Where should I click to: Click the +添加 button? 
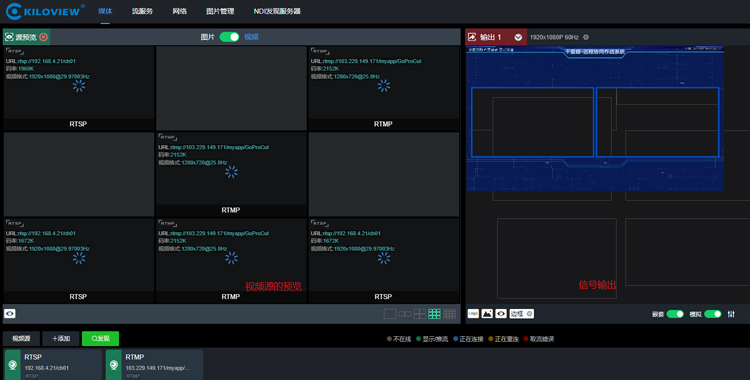pos(61,338)
